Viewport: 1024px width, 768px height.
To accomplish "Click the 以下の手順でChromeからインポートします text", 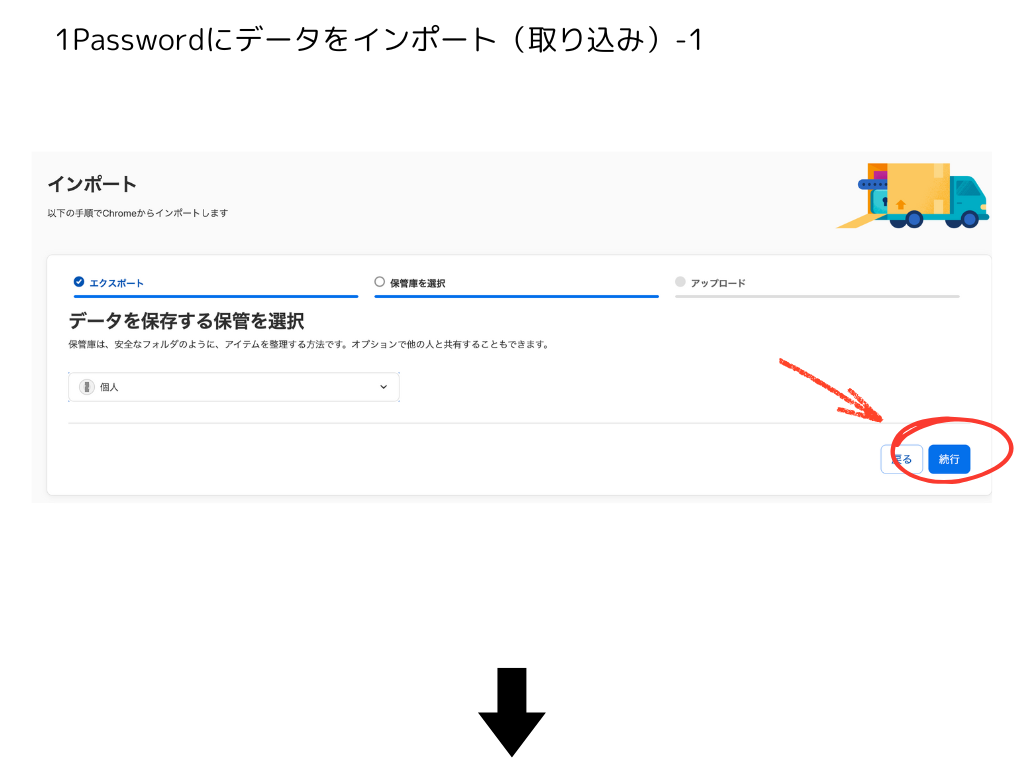I will 138,213.
